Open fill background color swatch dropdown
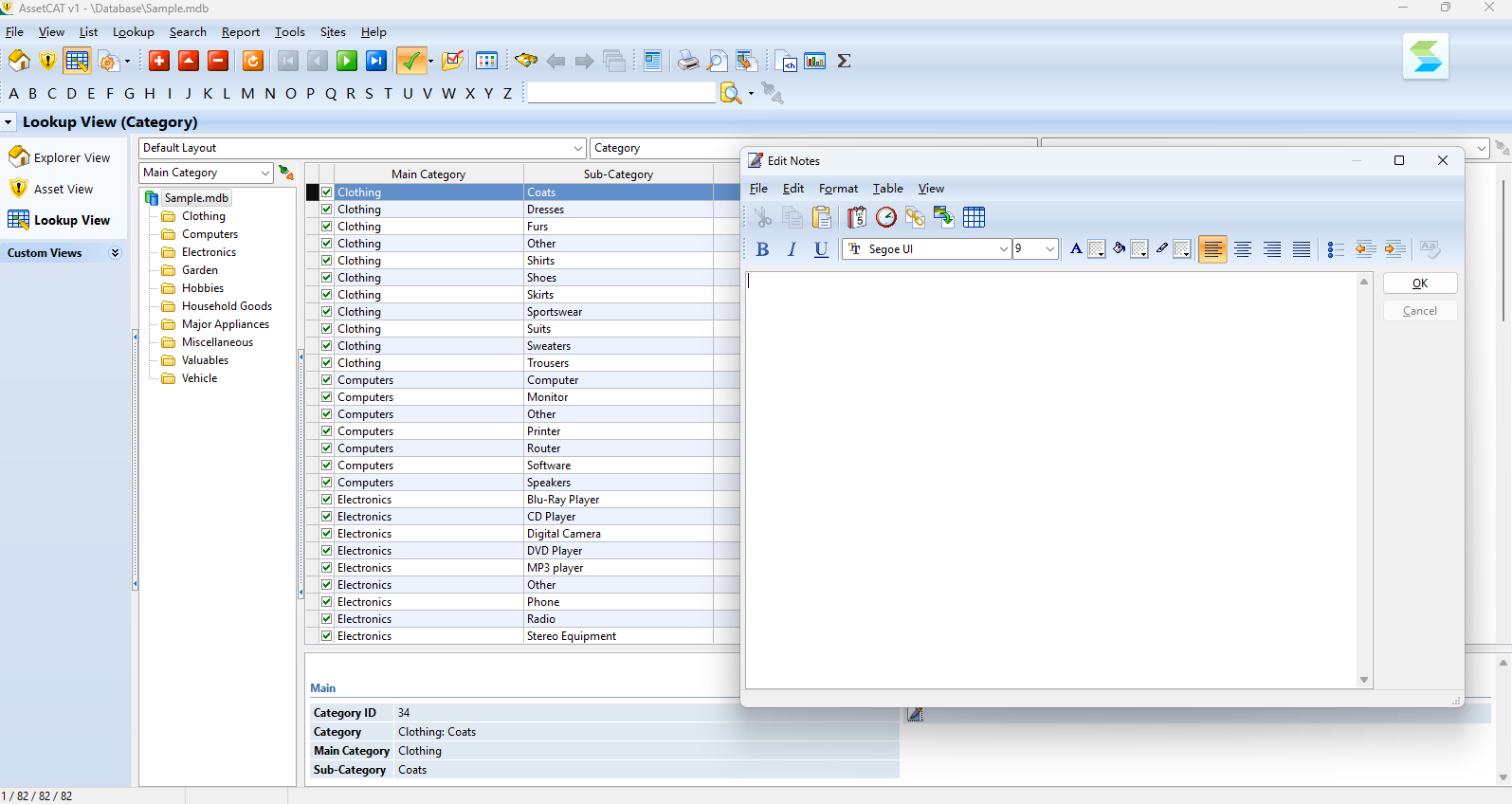 click(x=1139, y=249)
